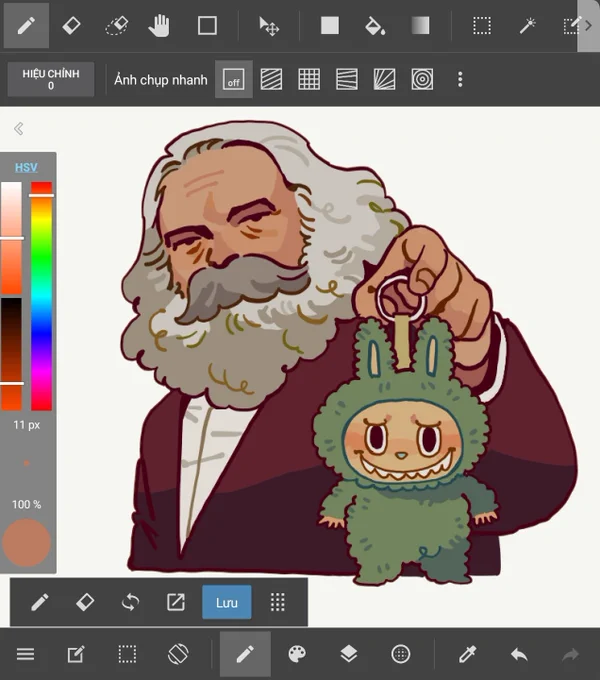Select the Hand move tool
The image size is (600, 680).
(159, 25)
